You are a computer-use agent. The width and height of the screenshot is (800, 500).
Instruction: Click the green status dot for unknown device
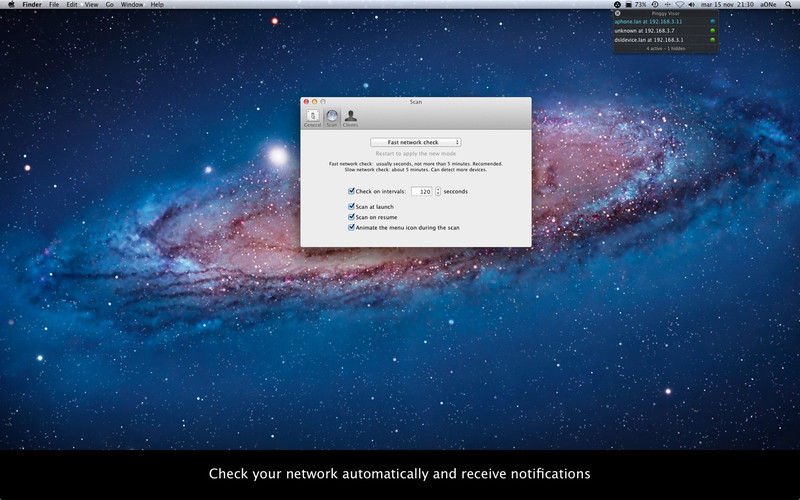(712, 31)
